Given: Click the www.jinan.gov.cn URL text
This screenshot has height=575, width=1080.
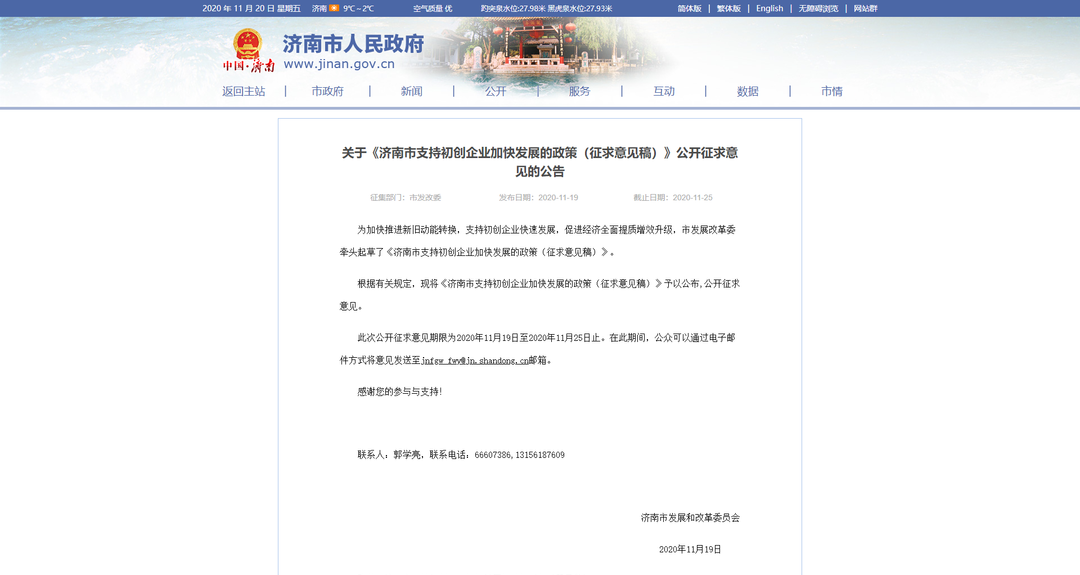Looking at the screenshot, I should tap(339, 64).
